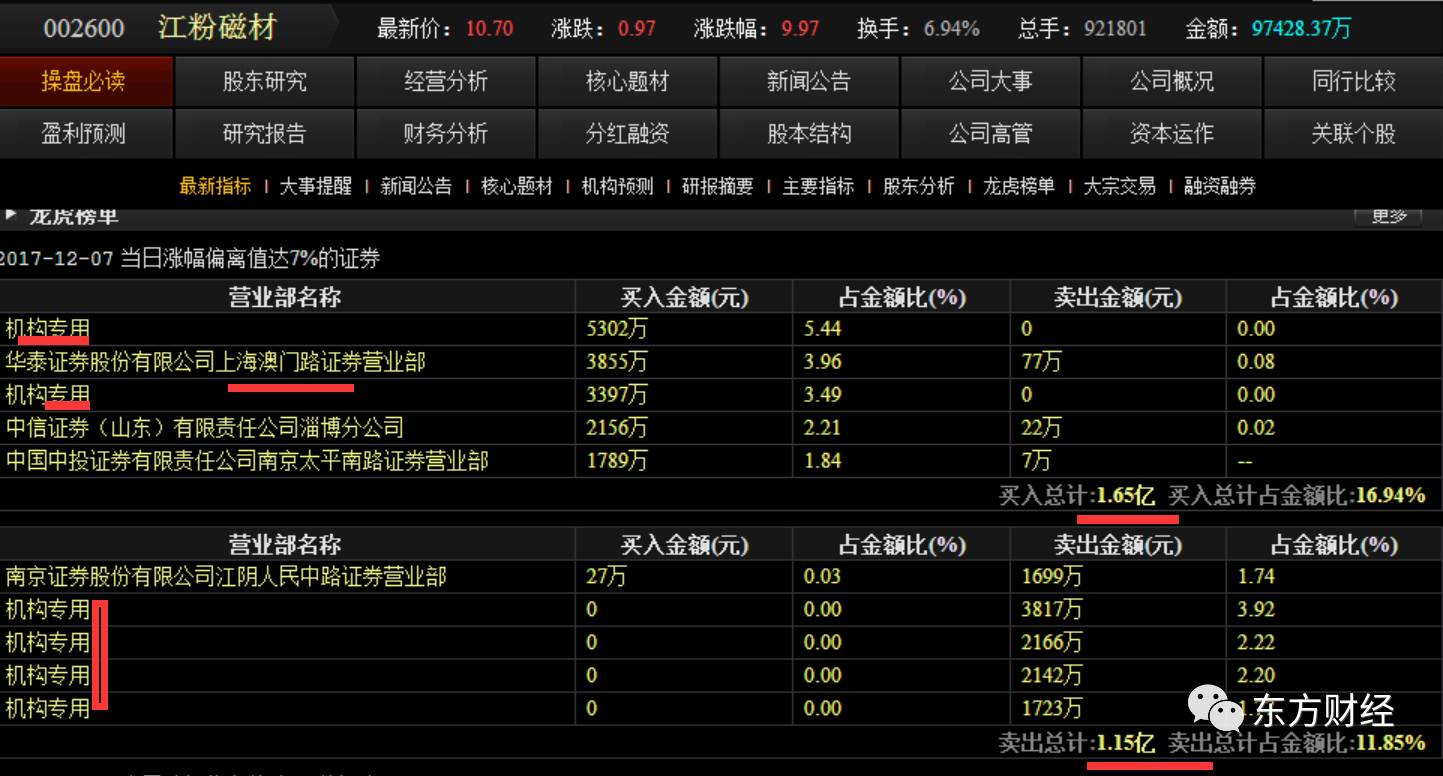Viewport: 1443px width, 776px height.
Task: Select 南京证券江阴人民中路证券营业部 row name
Action: coord(226,577)
